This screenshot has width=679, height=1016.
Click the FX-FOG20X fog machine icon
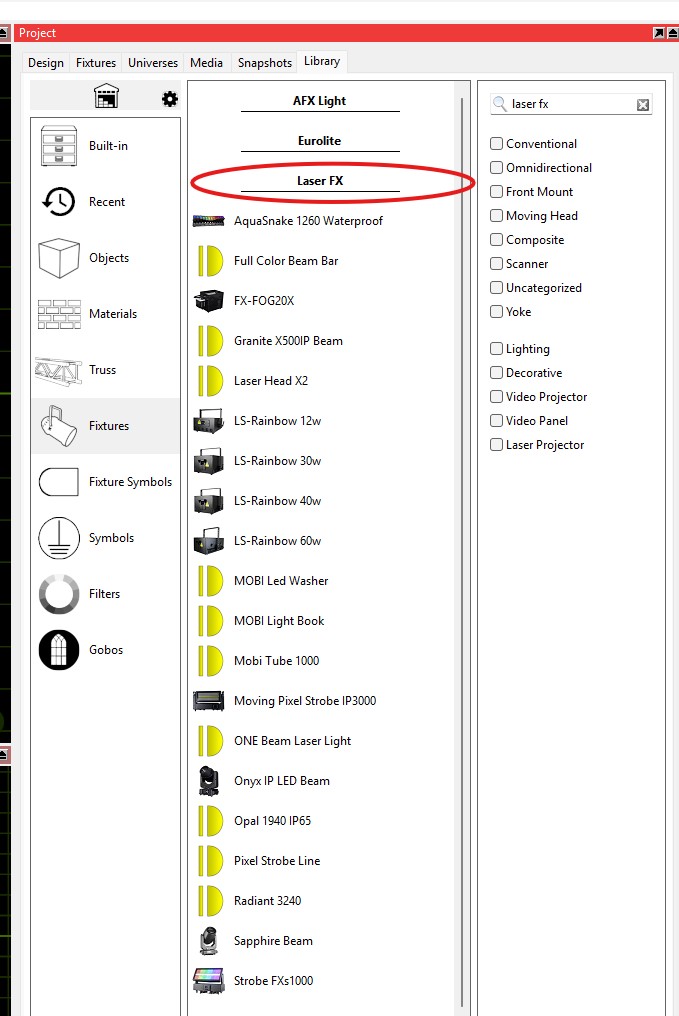coord(209,301)
